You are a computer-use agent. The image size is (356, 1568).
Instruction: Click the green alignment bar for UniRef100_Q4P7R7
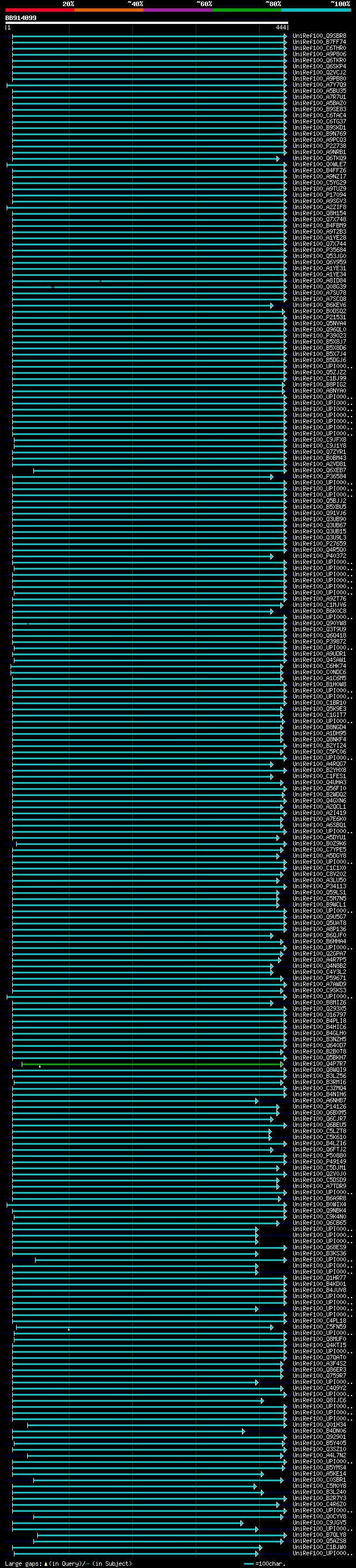[152, 1064]
